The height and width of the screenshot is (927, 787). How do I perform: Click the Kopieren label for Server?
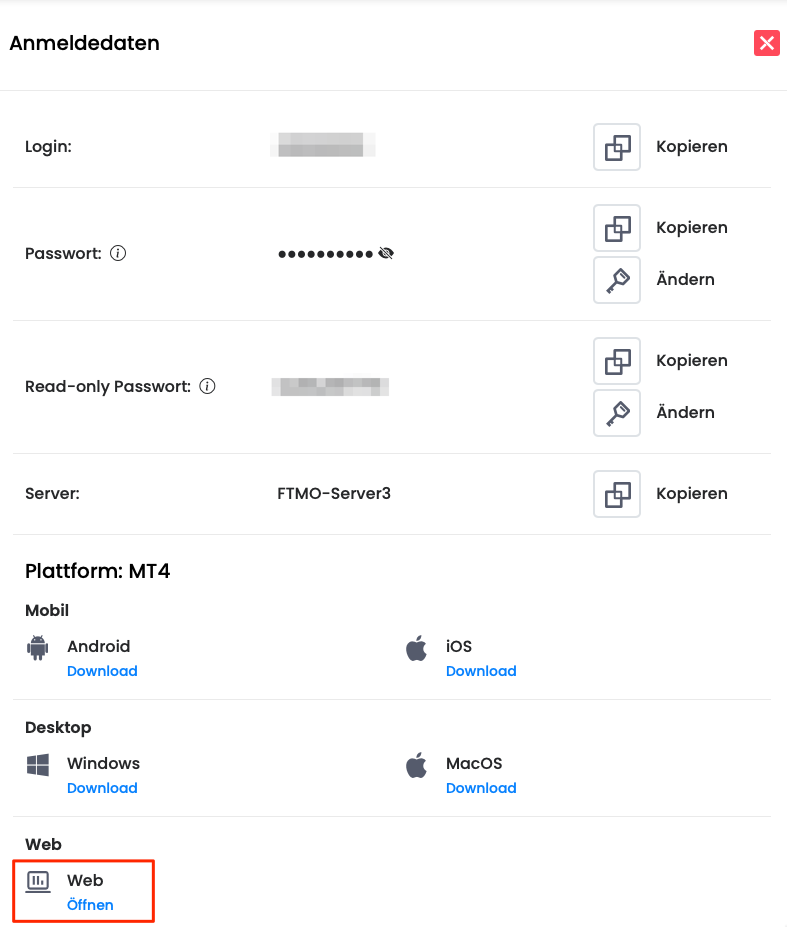(x=691, y=494)
